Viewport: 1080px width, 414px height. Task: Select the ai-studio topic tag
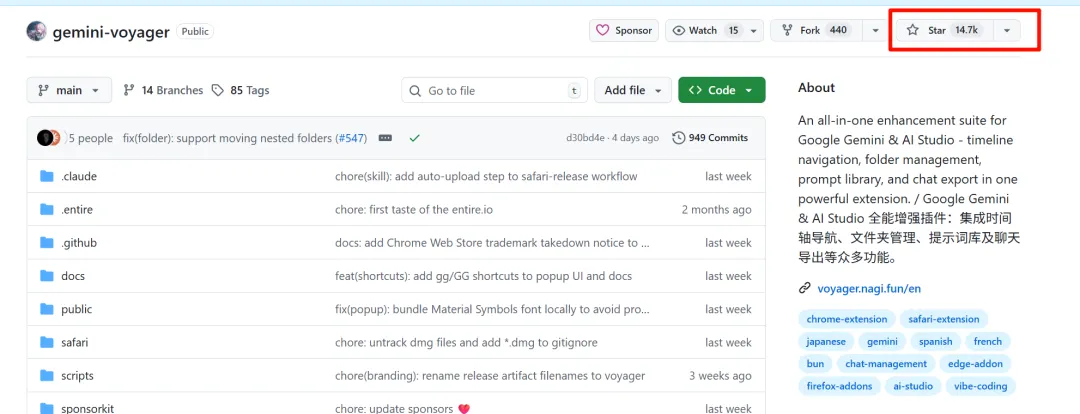tap(913, 386)
